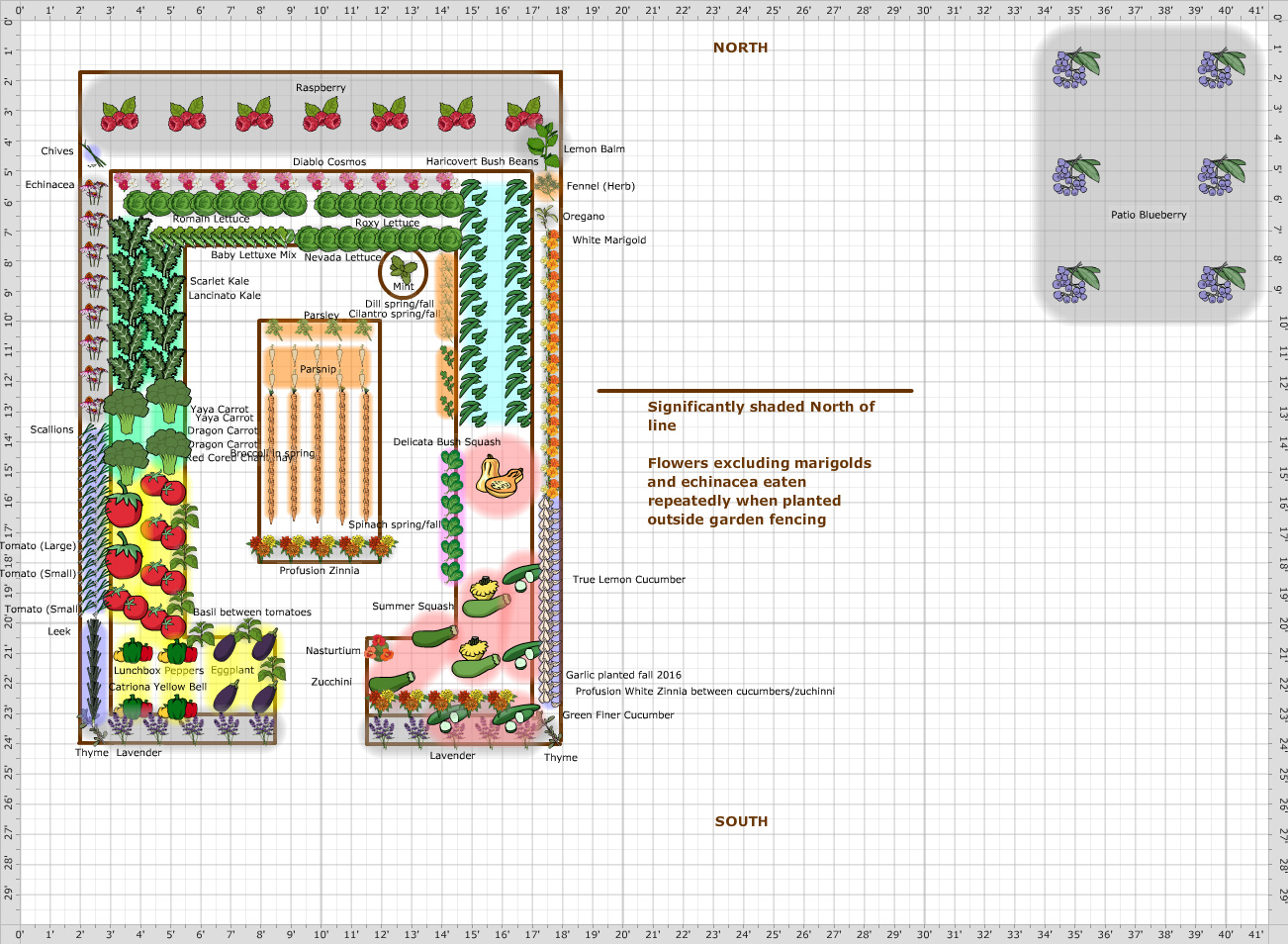Click the Nevada Lettuce label
Viewport: 1288px width, 944px height.
click(x=342, y=257)
